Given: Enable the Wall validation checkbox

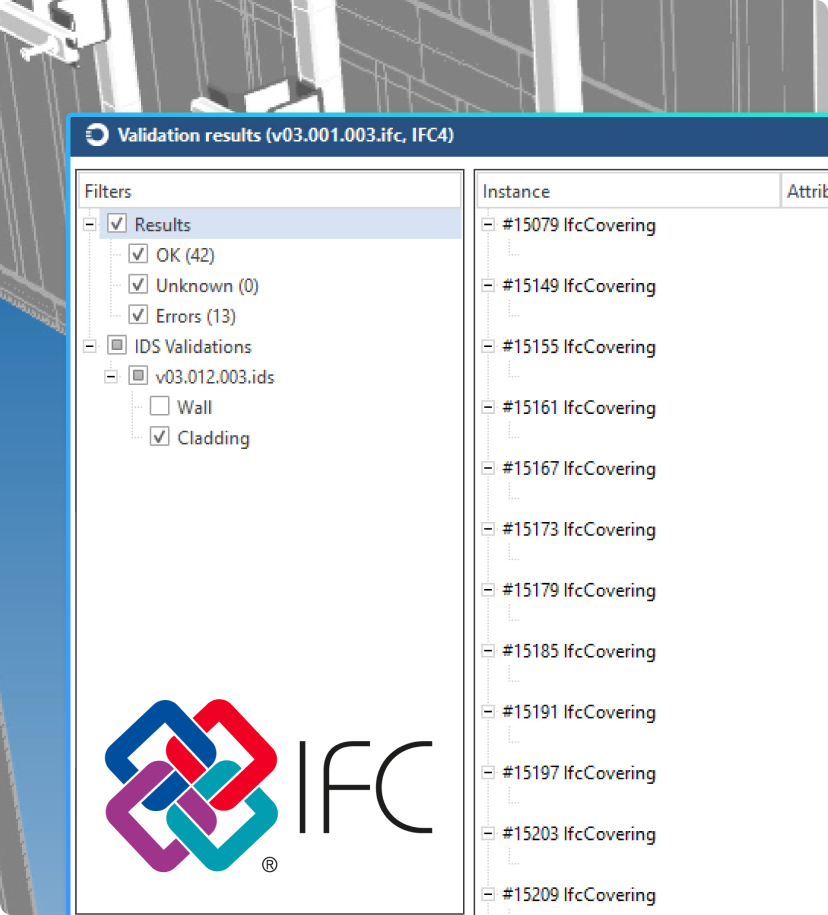Looking at the screenshot, I should coord(160,407).
